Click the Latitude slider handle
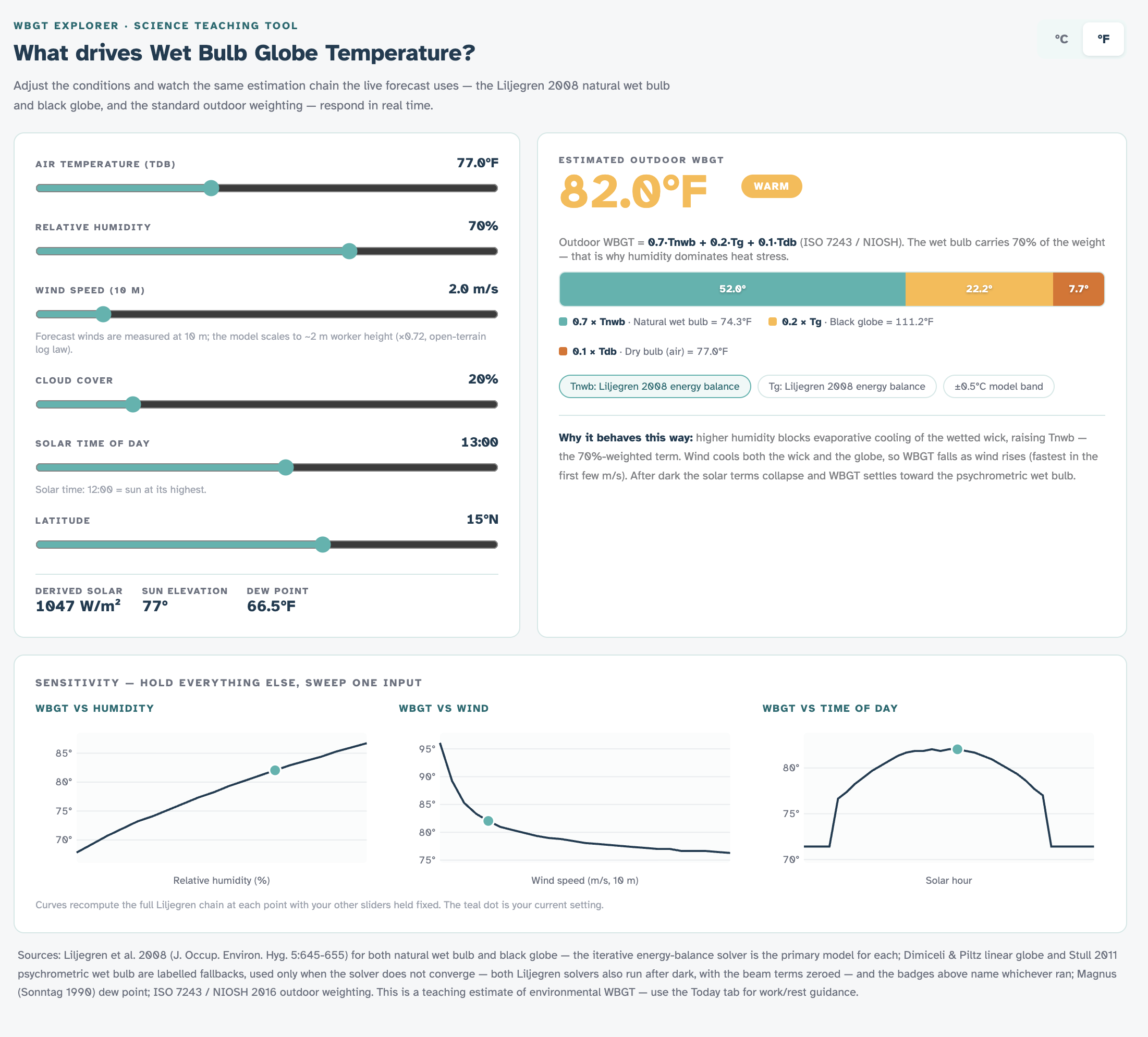1148x1037 pixels. [323, 545]
